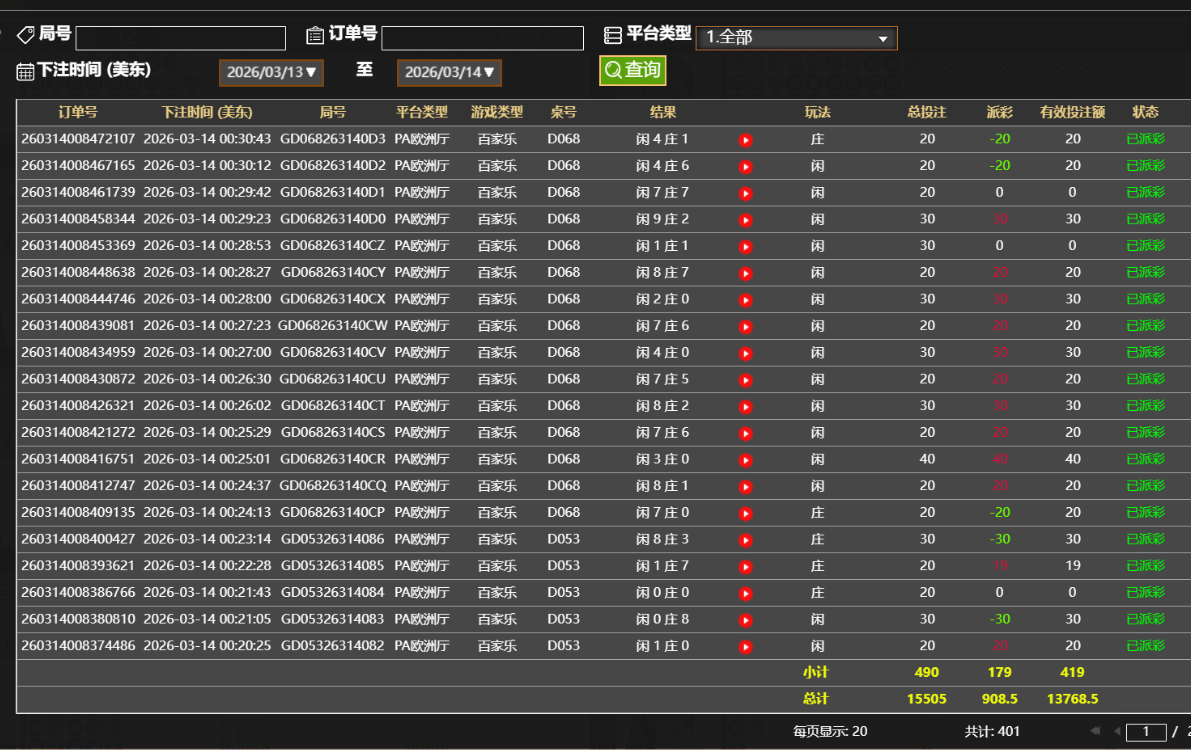Open the 平台类型 dropdown showing 1.全部
This screenshot has width=1191, height=750.
coord(796,38)
